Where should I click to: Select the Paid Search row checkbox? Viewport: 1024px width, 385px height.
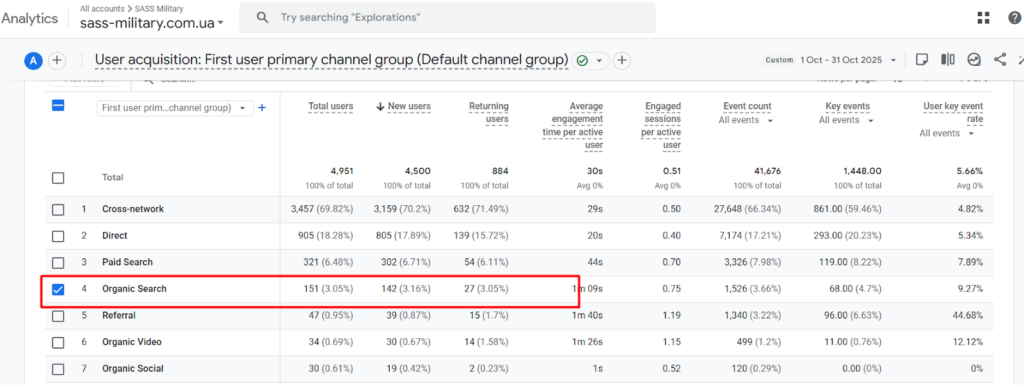pos(58,262)
